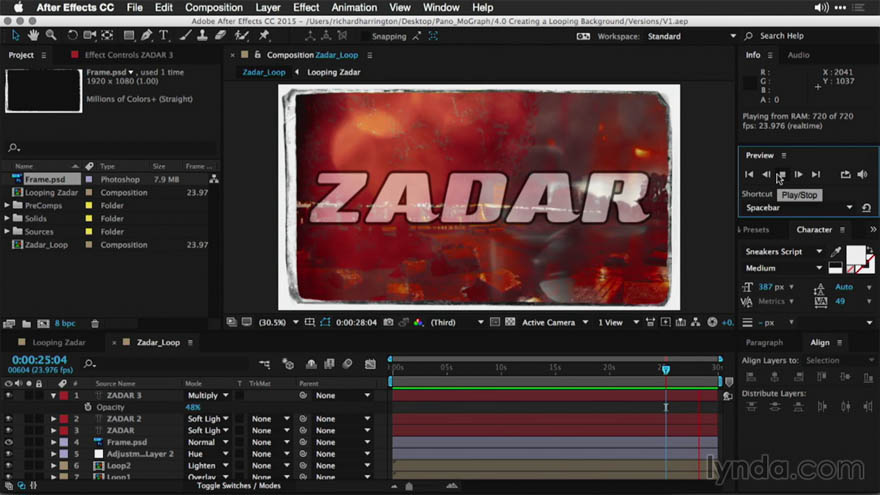Click the Zadar_Loop breadcrumb in viewer
This screenshot has height=495, width=880.
tap(264, 72)
